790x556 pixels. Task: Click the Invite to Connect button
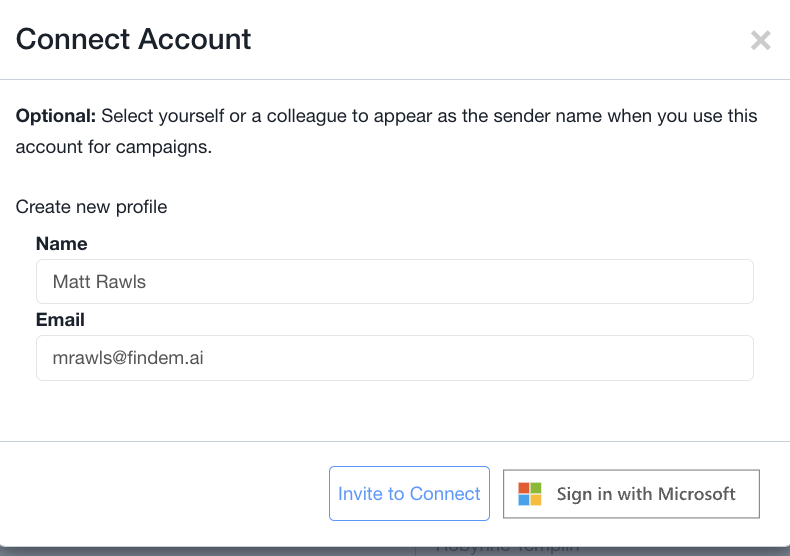(x=409, y=494)
